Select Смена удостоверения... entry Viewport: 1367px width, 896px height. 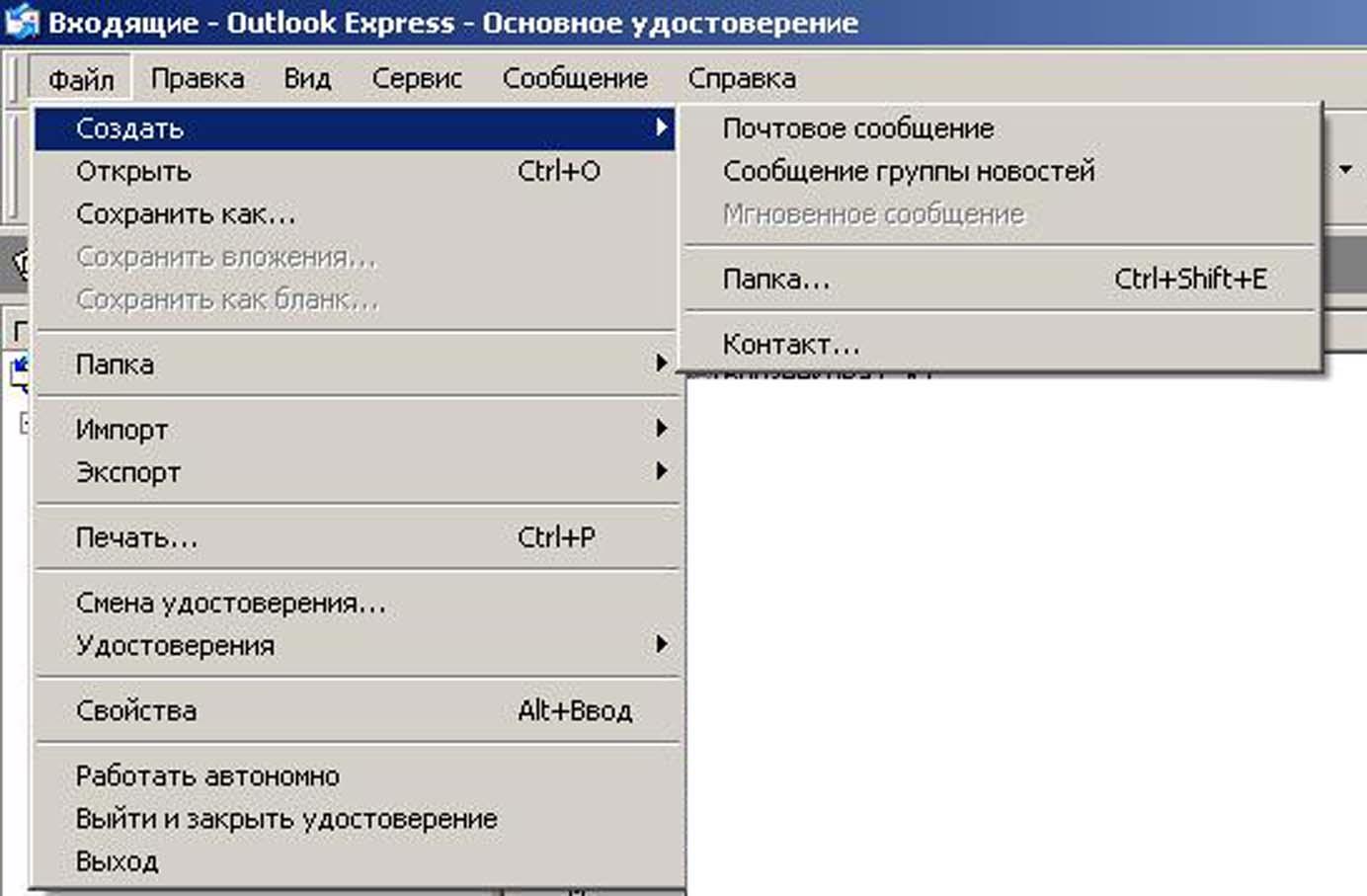coord(356,603)
